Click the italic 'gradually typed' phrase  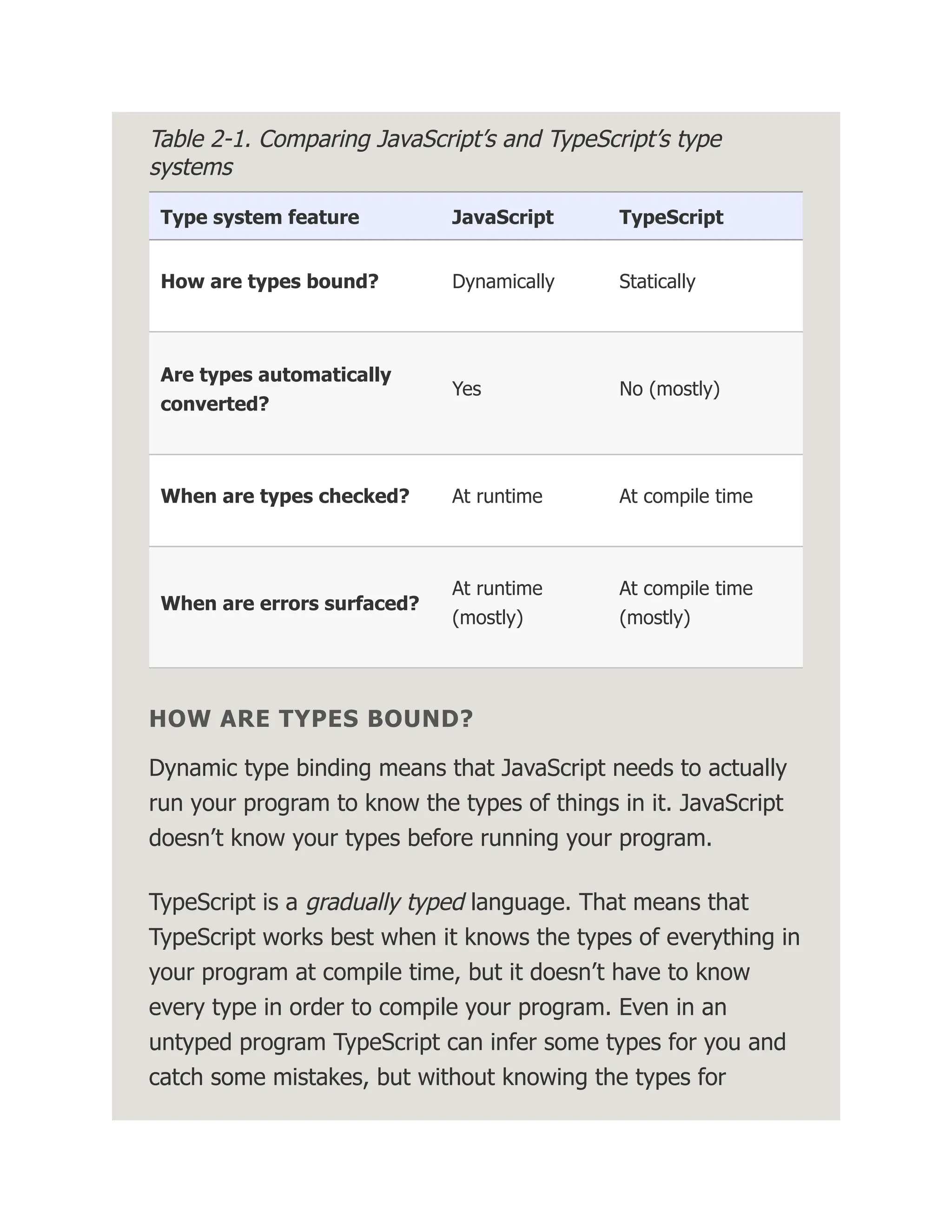click(x=384, y=902)
